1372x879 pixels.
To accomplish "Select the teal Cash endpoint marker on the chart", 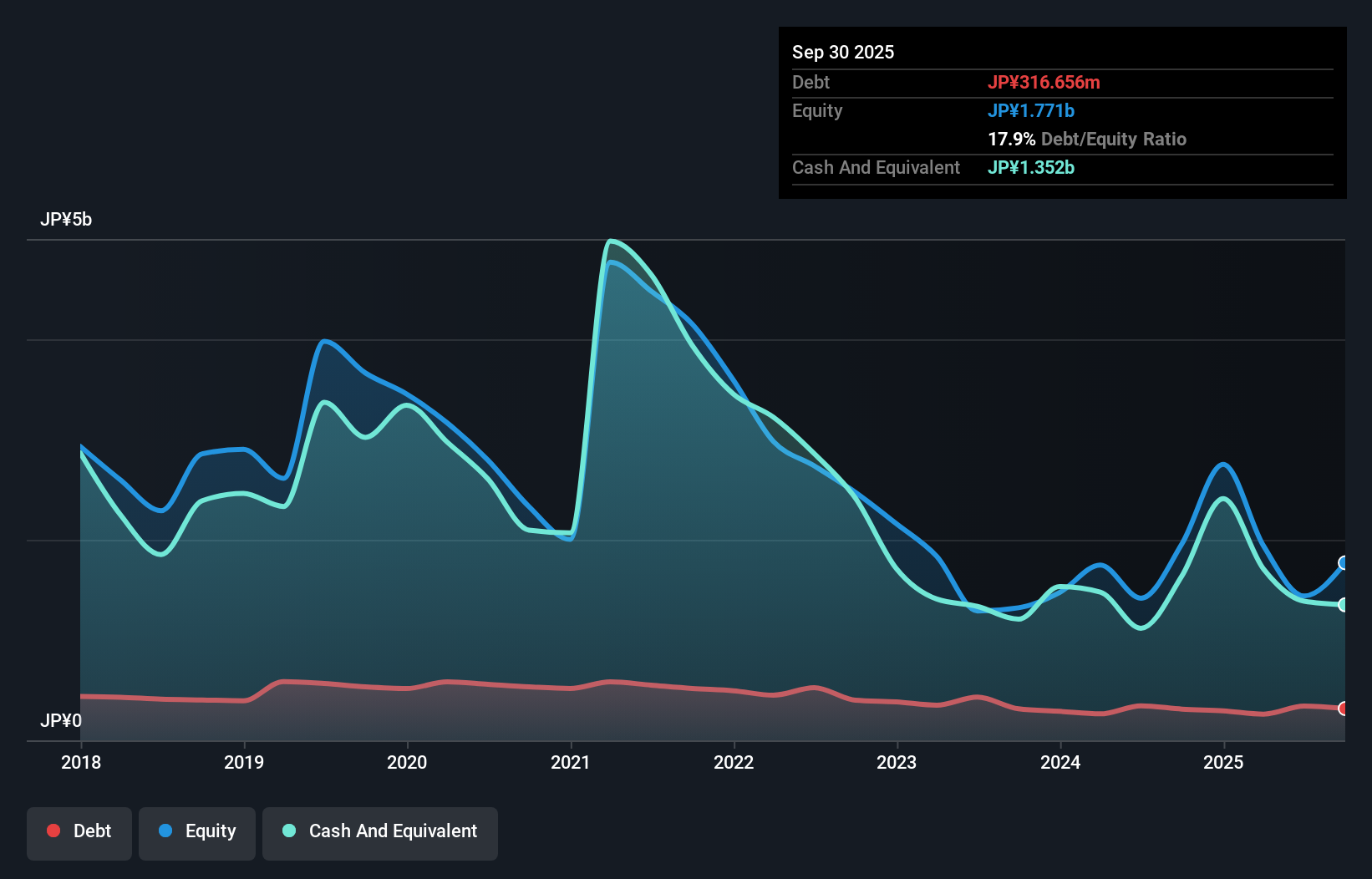I will pyautogui.click(x=1344, y=603).
